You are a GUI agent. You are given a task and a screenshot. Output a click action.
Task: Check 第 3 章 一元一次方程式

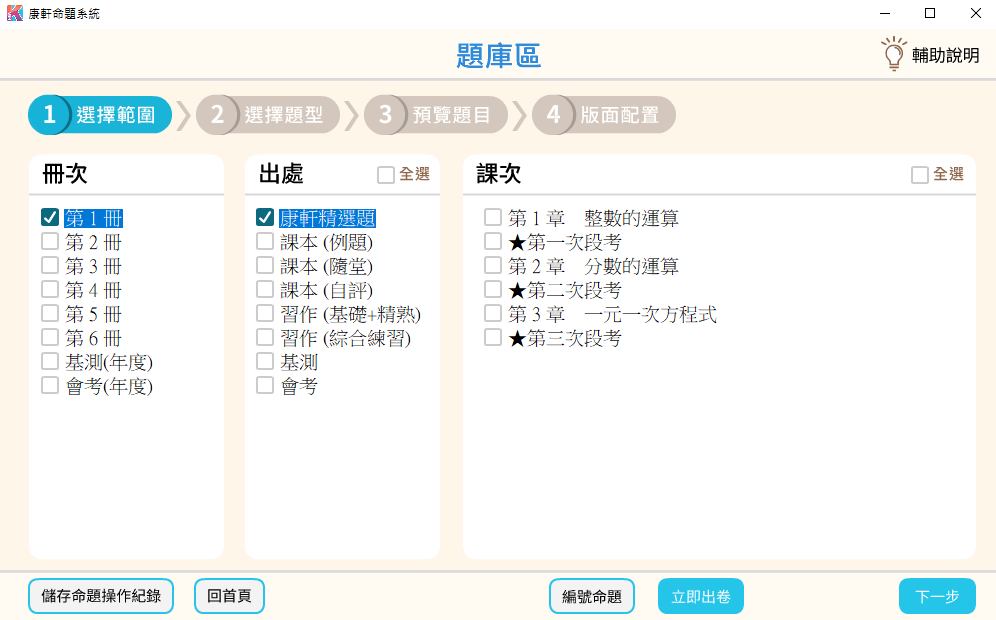click(493, 314)
